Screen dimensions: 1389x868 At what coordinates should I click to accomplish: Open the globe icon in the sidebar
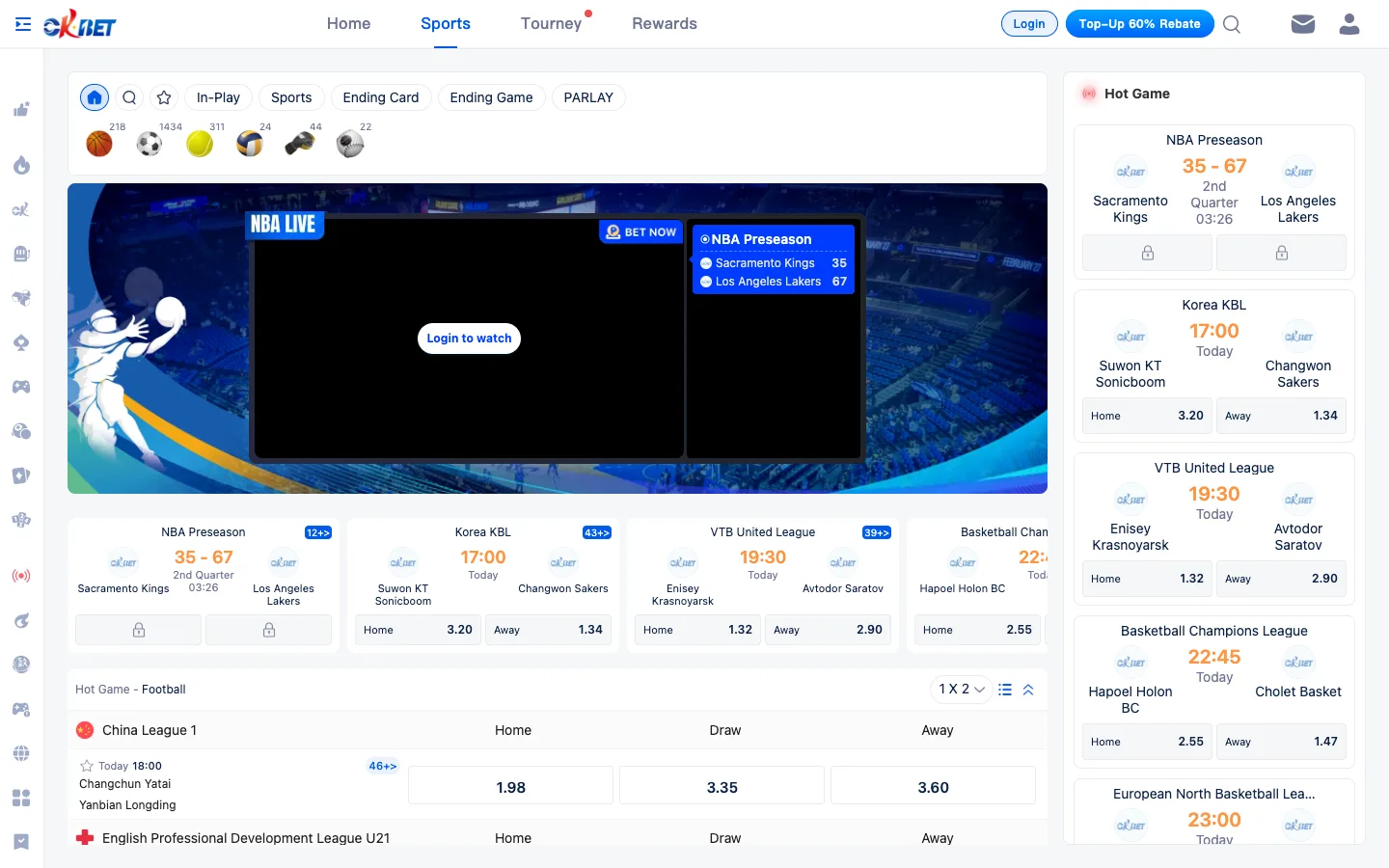(x=21, y=753)
